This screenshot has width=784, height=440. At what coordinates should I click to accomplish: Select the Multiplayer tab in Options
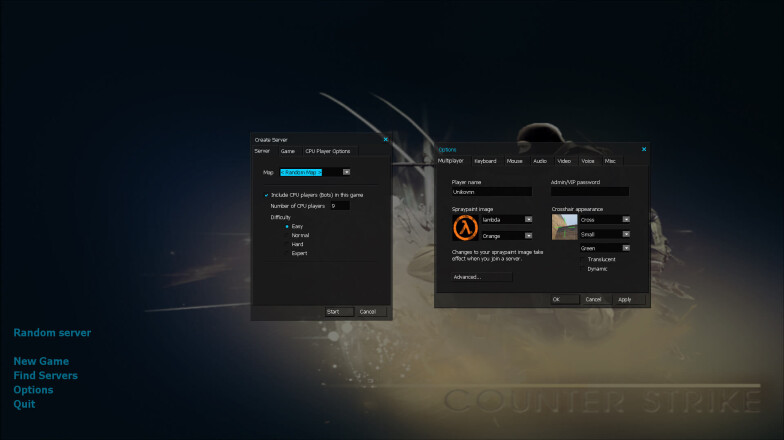tap(451, 161)
